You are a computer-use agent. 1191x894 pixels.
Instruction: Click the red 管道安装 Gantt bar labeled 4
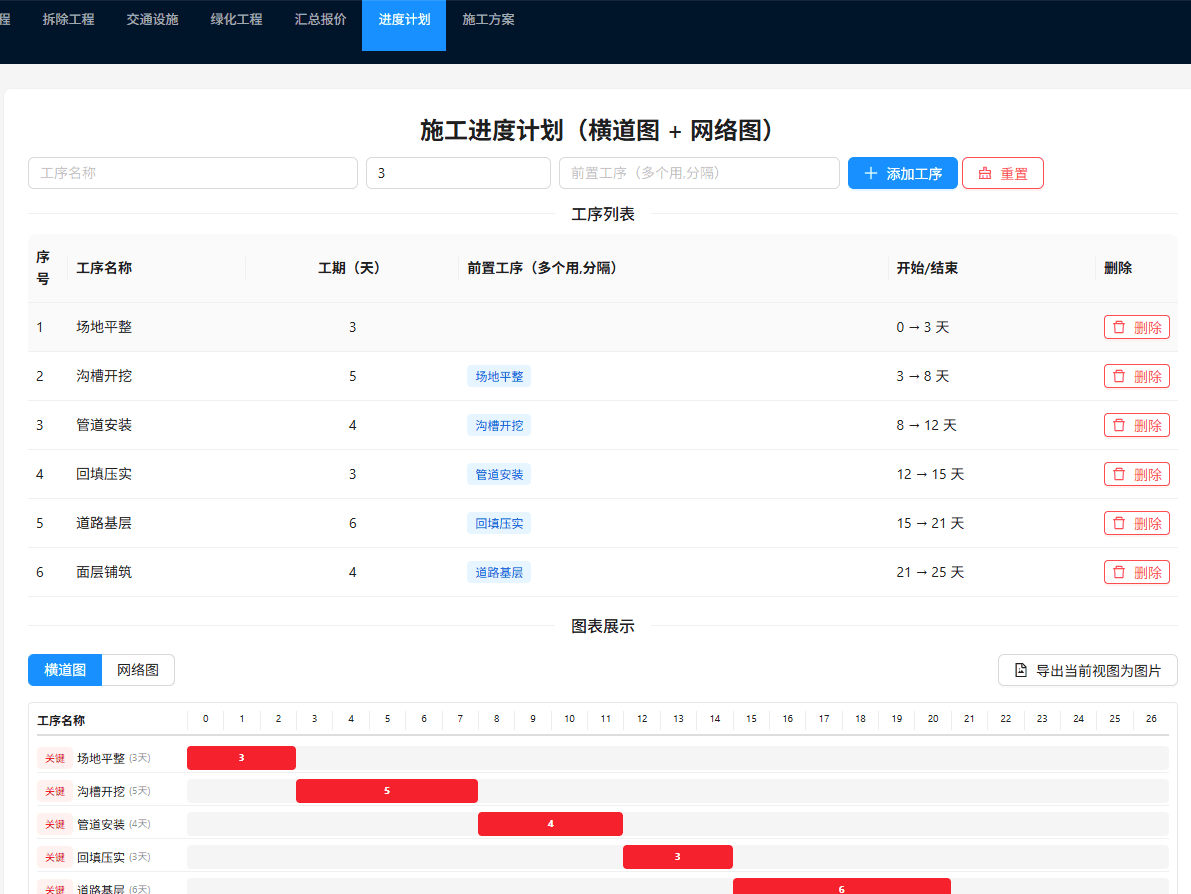[550, 823]
